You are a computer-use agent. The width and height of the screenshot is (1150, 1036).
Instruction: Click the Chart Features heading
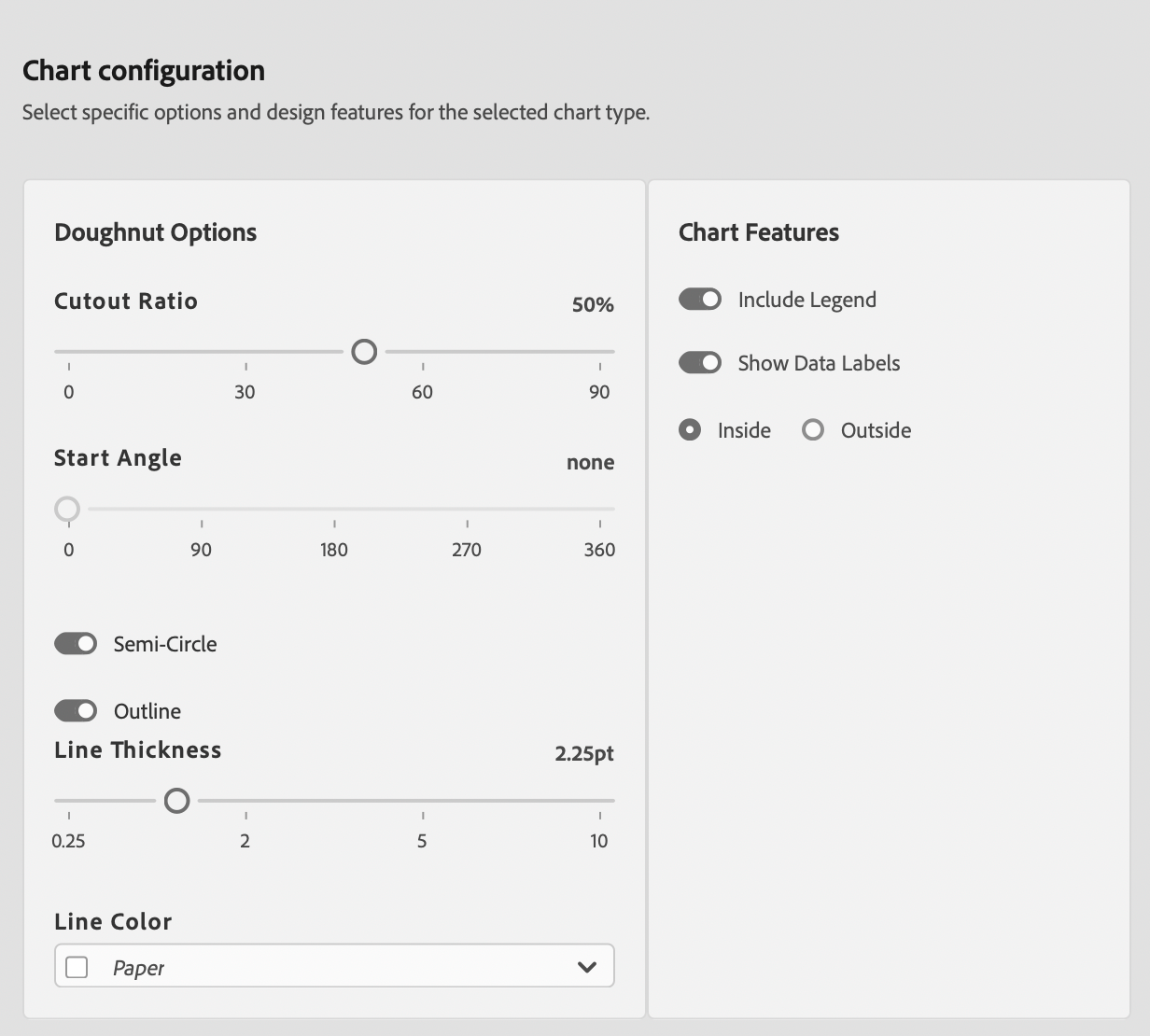click(x=759, y=232)
